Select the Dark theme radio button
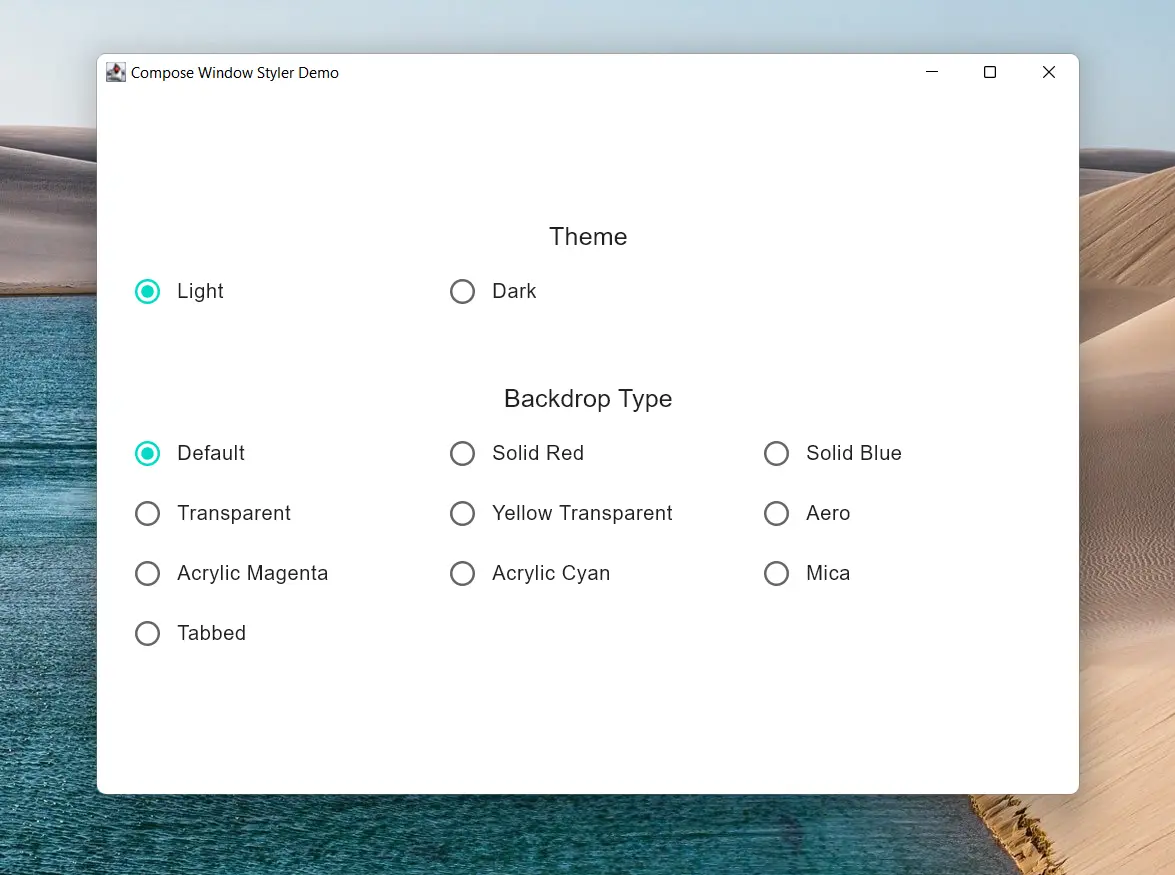 point(462,291)
